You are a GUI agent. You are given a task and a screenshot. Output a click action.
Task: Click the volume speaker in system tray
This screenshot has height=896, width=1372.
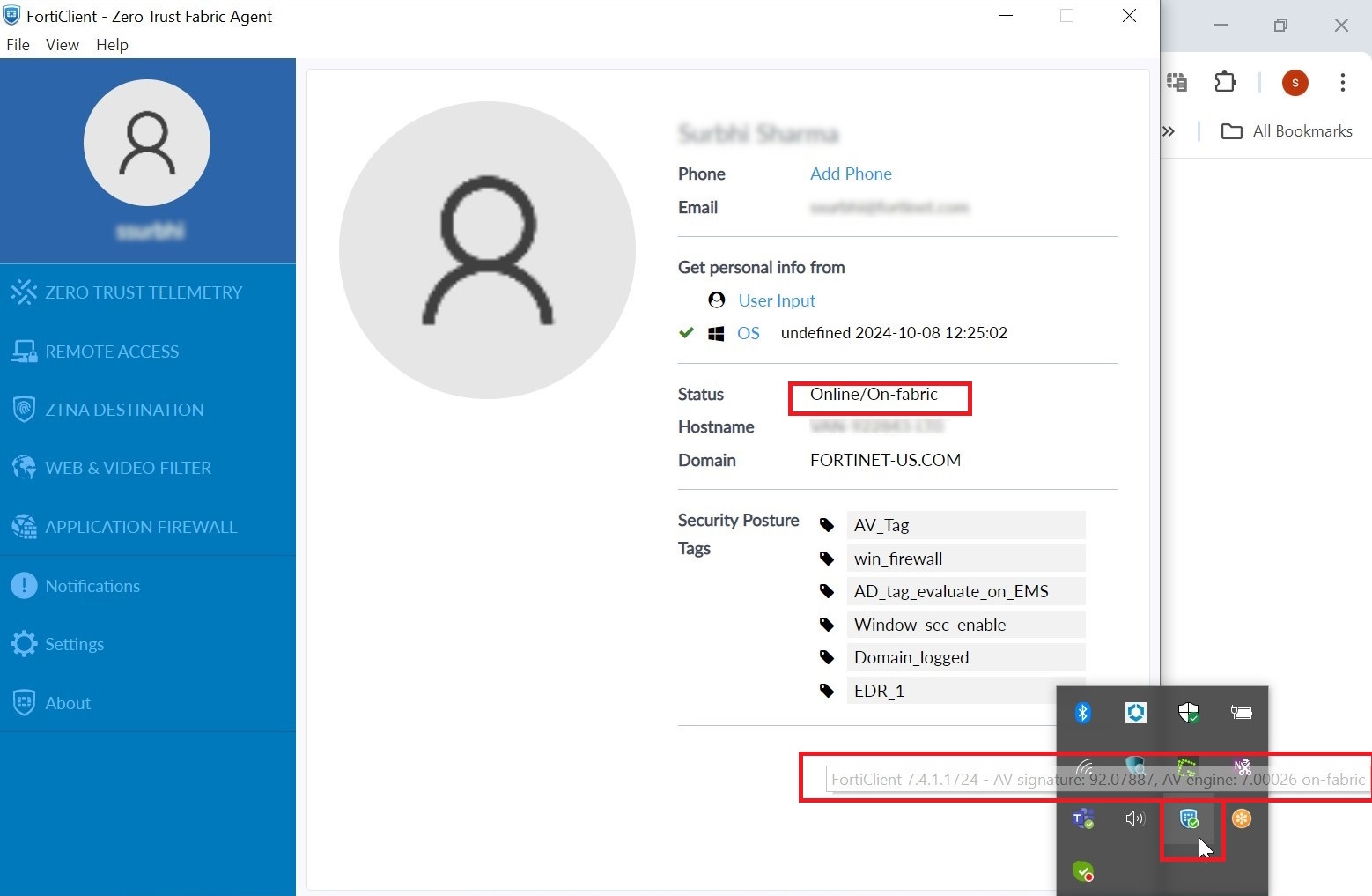(x=1134, y=818)
